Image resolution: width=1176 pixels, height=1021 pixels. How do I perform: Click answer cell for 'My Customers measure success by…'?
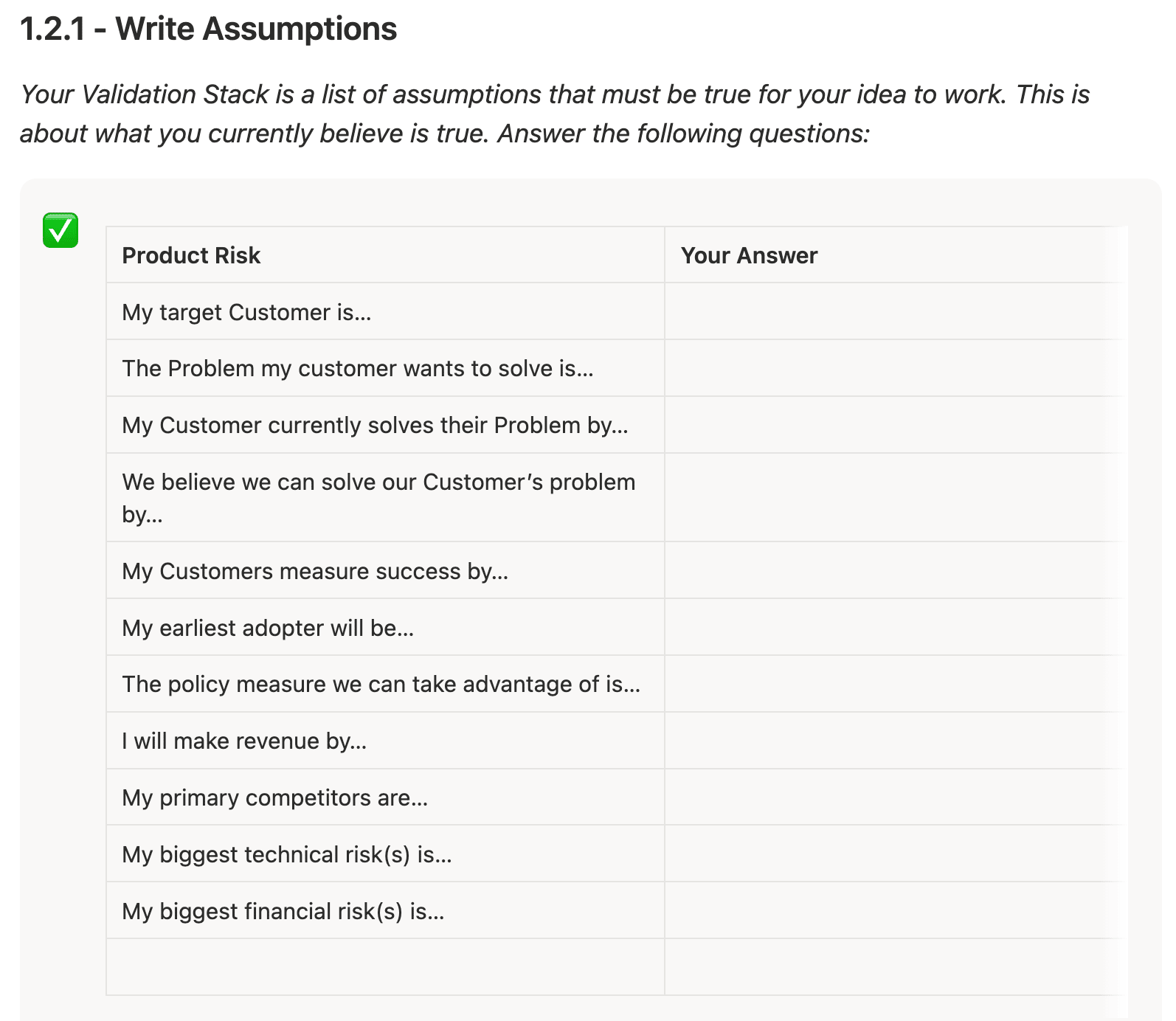coord(895,571)
